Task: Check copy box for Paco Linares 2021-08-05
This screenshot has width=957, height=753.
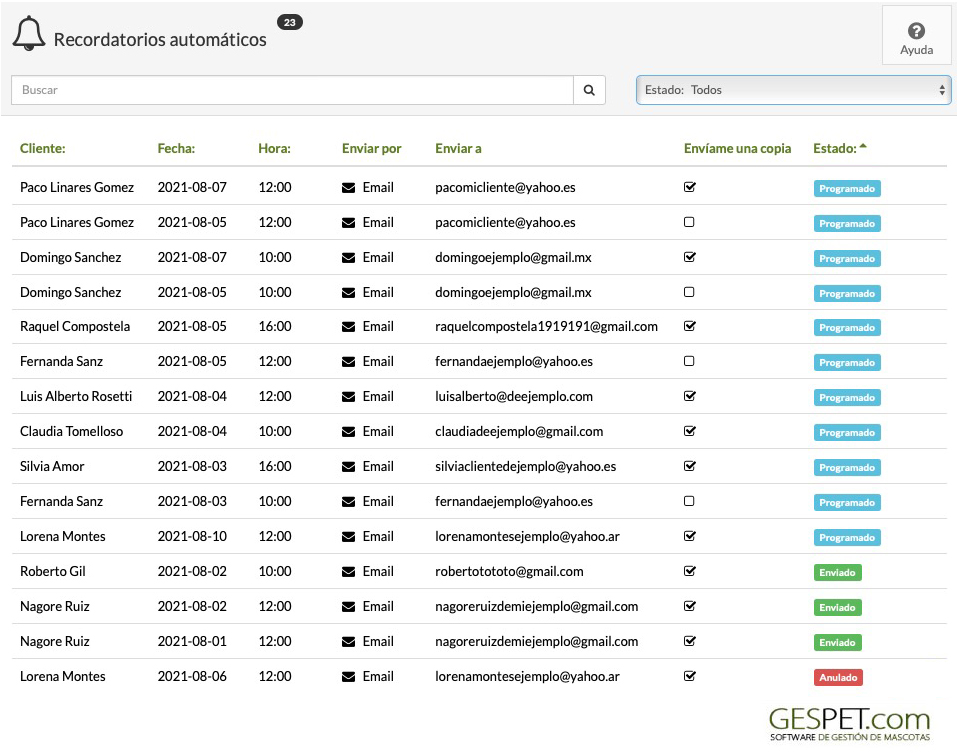Action: (689, 222)
